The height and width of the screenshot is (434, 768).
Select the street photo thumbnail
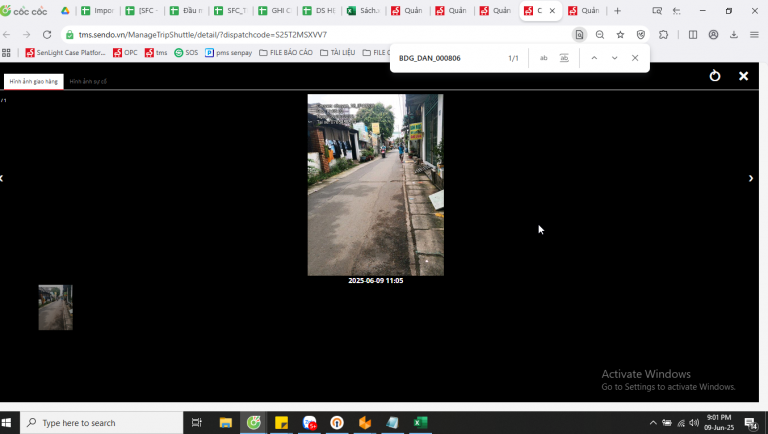[x=55, y=307]
